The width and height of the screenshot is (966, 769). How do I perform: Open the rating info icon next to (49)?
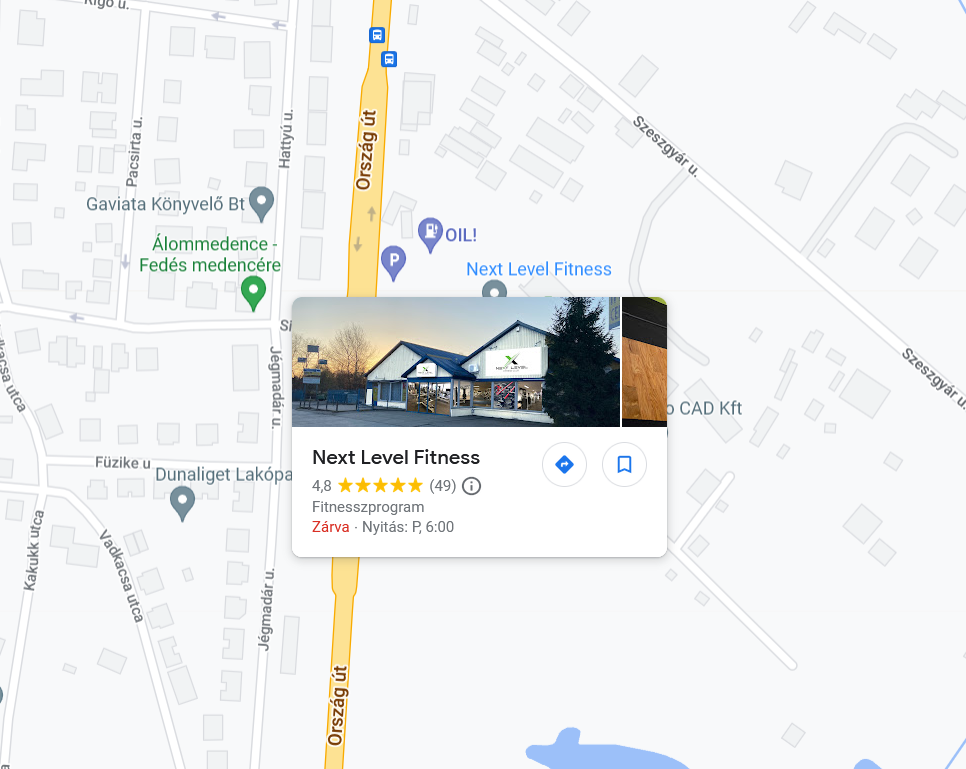471,486
